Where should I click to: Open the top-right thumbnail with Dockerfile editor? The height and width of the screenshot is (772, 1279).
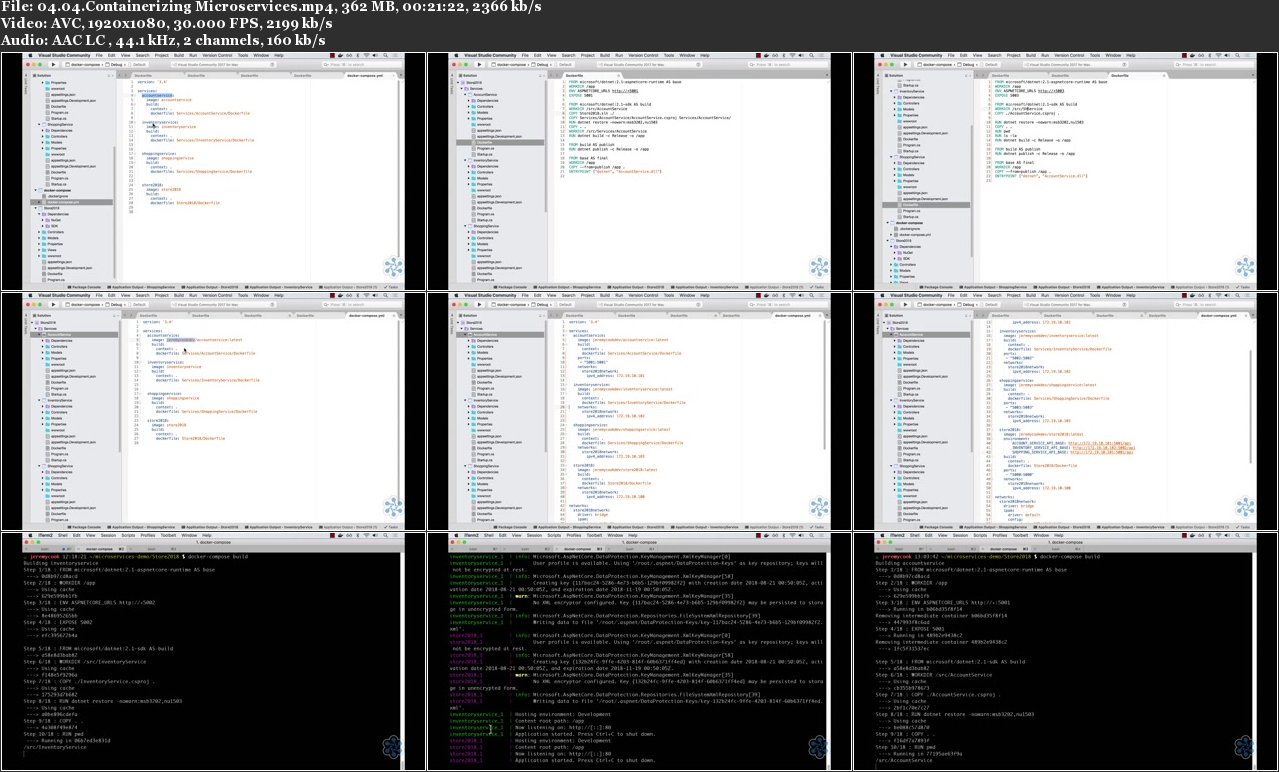click(x=1065, y=171)
